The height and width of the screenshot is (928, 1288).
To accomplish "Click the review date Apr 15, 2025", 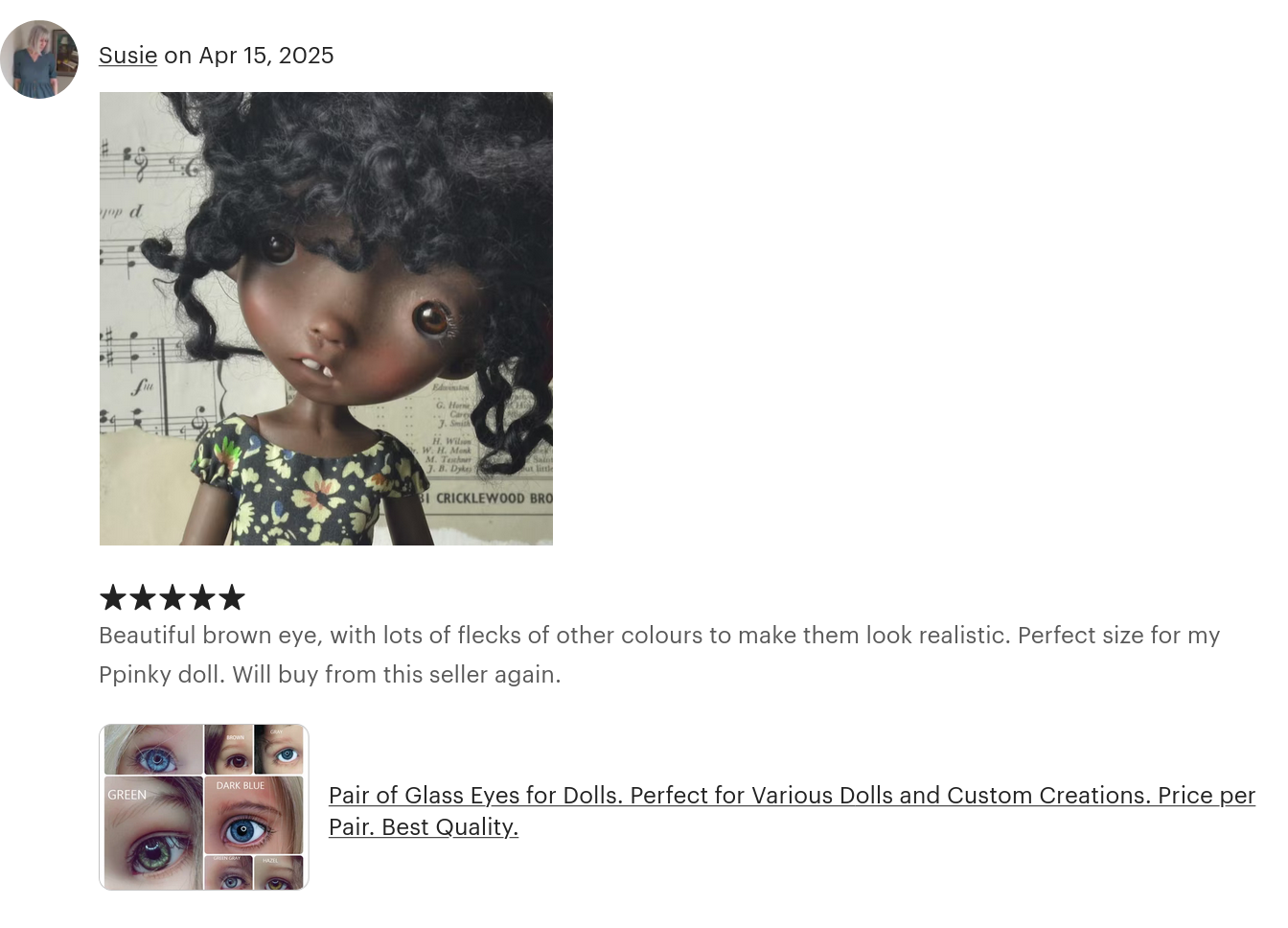I will click(265, 55).
